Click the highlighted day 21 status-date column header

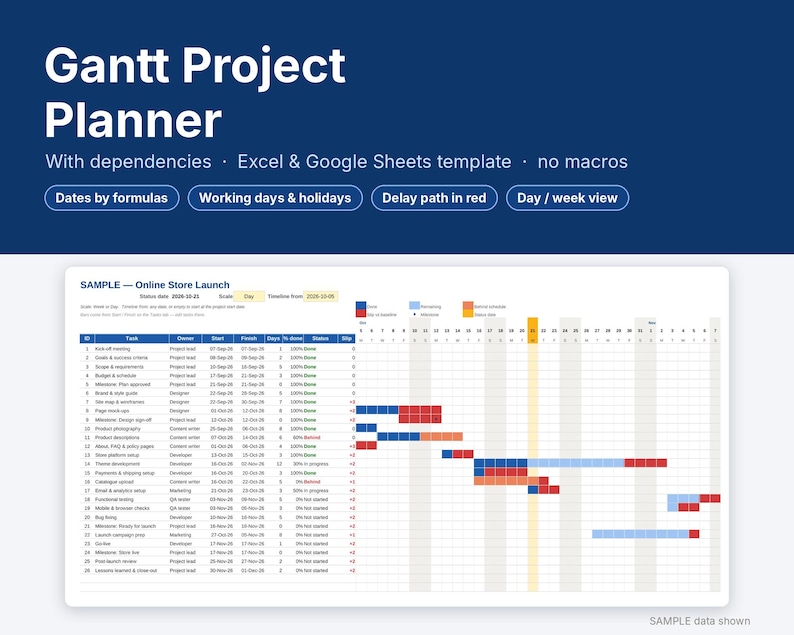(533, 330)
